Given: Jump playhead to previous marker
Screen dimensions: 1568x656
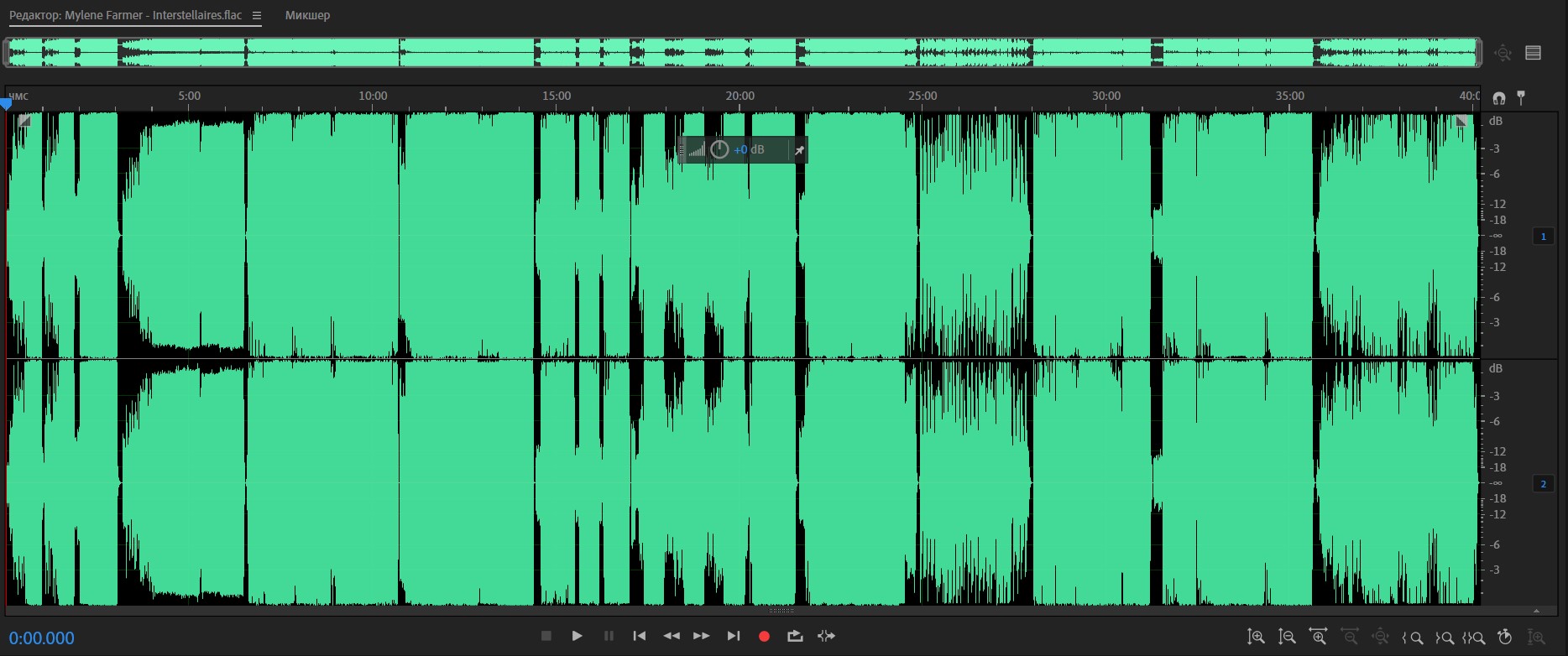Looking at the screenshot, I should click(640, 637).
